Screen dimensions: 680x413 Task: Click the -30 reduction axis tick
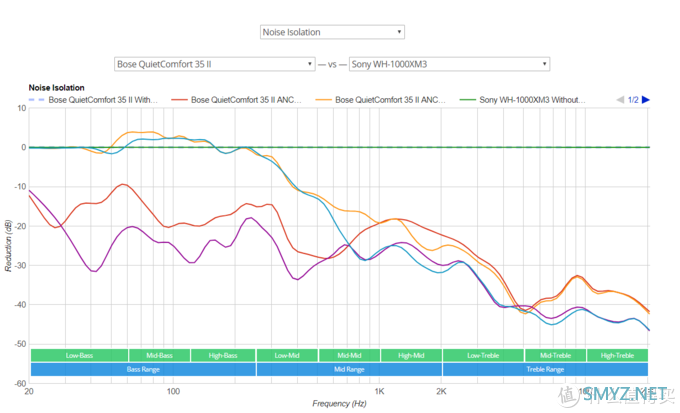click(x=20, y=266)
